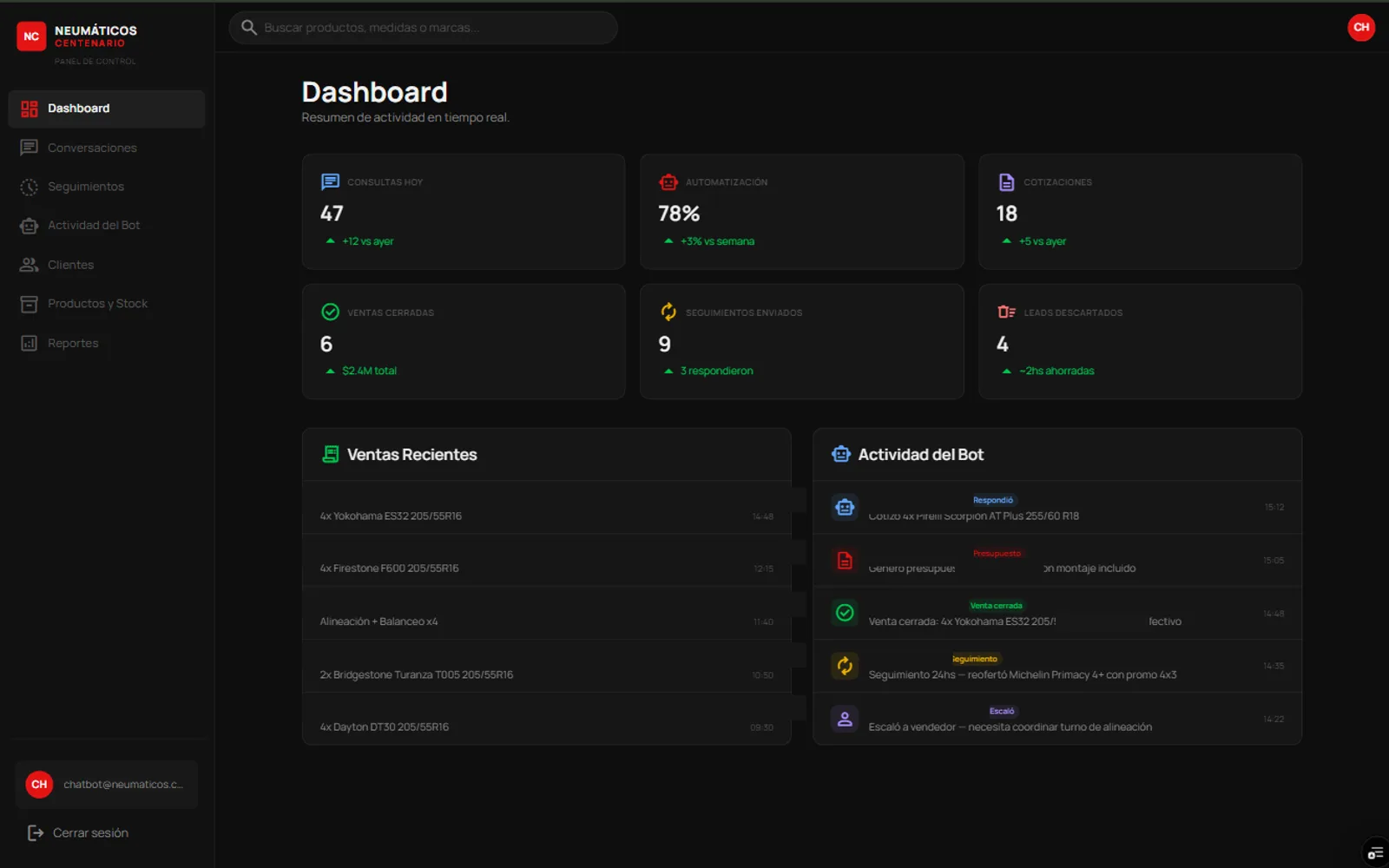Open the Consultas Hoy value 47
Viewport: 1389px width, 868px height.
pyautogui.click(x=332, y=214)
